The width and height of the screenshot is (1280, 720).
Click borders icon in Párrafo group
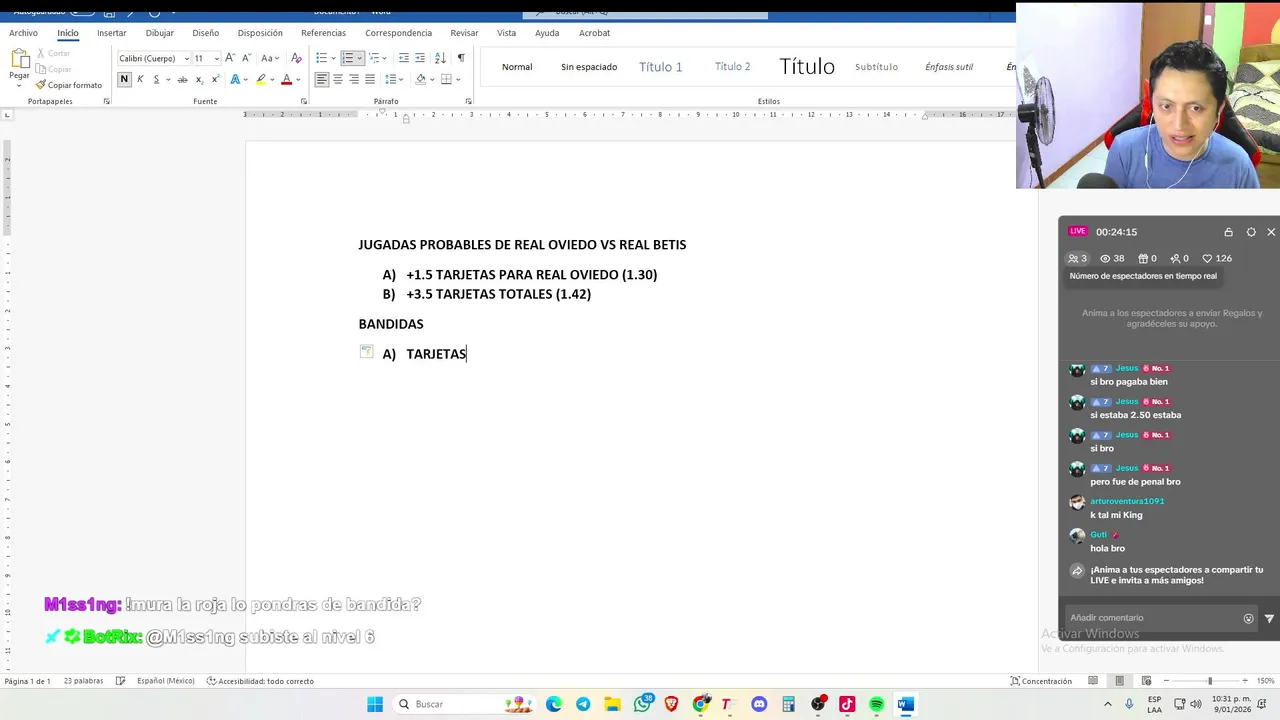447,79
